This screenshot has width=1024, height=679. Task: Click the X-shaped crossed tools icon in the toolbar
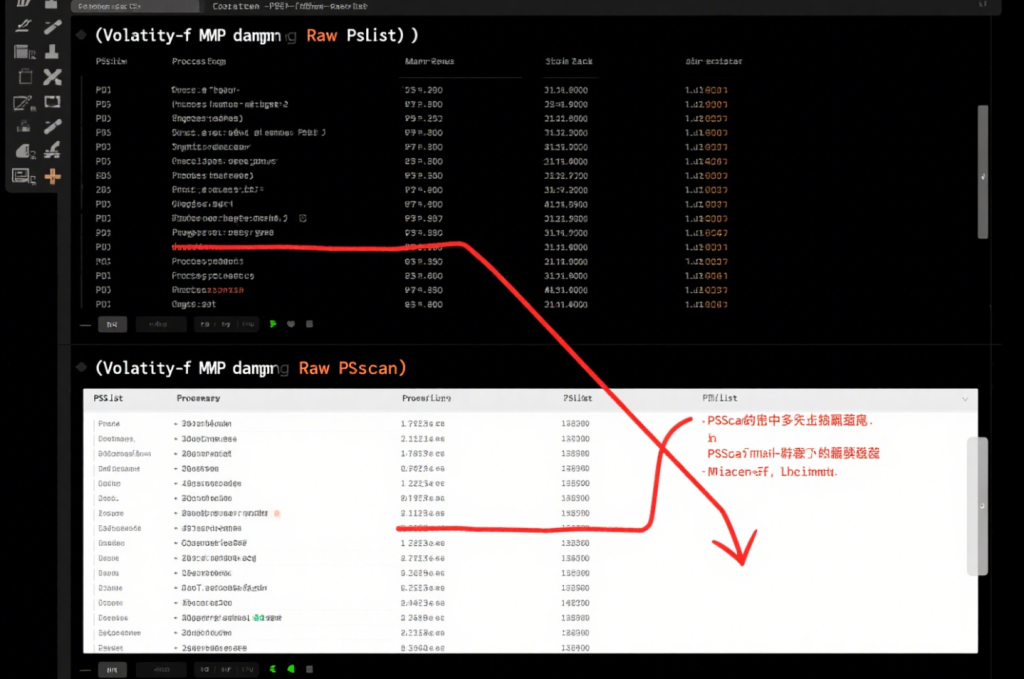pos(52,77)
